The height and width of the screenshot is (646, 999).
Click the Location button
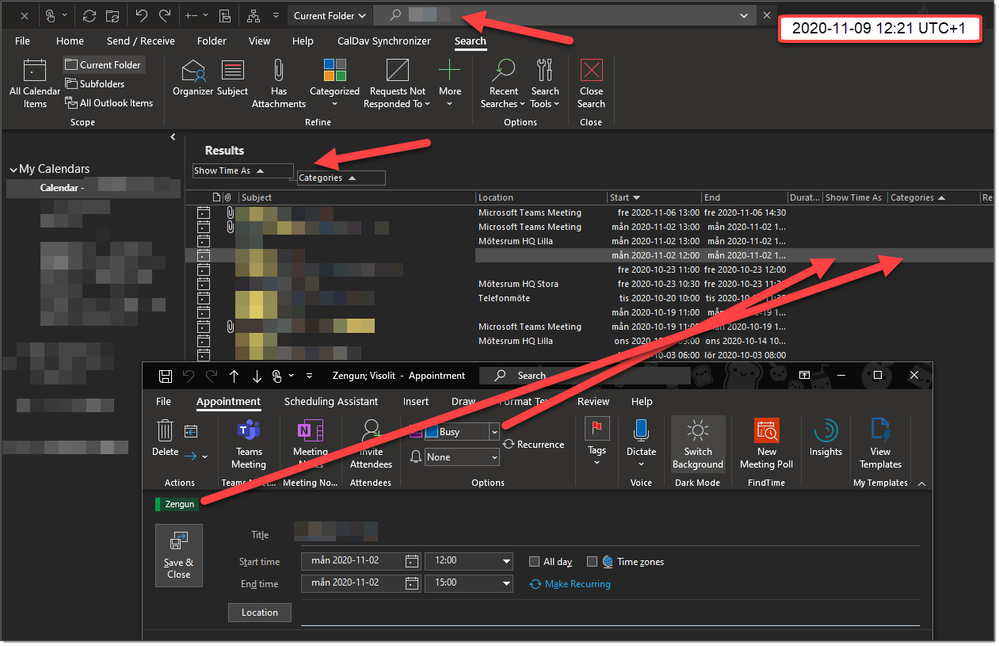pyautogui.click(x=259, y=613)
